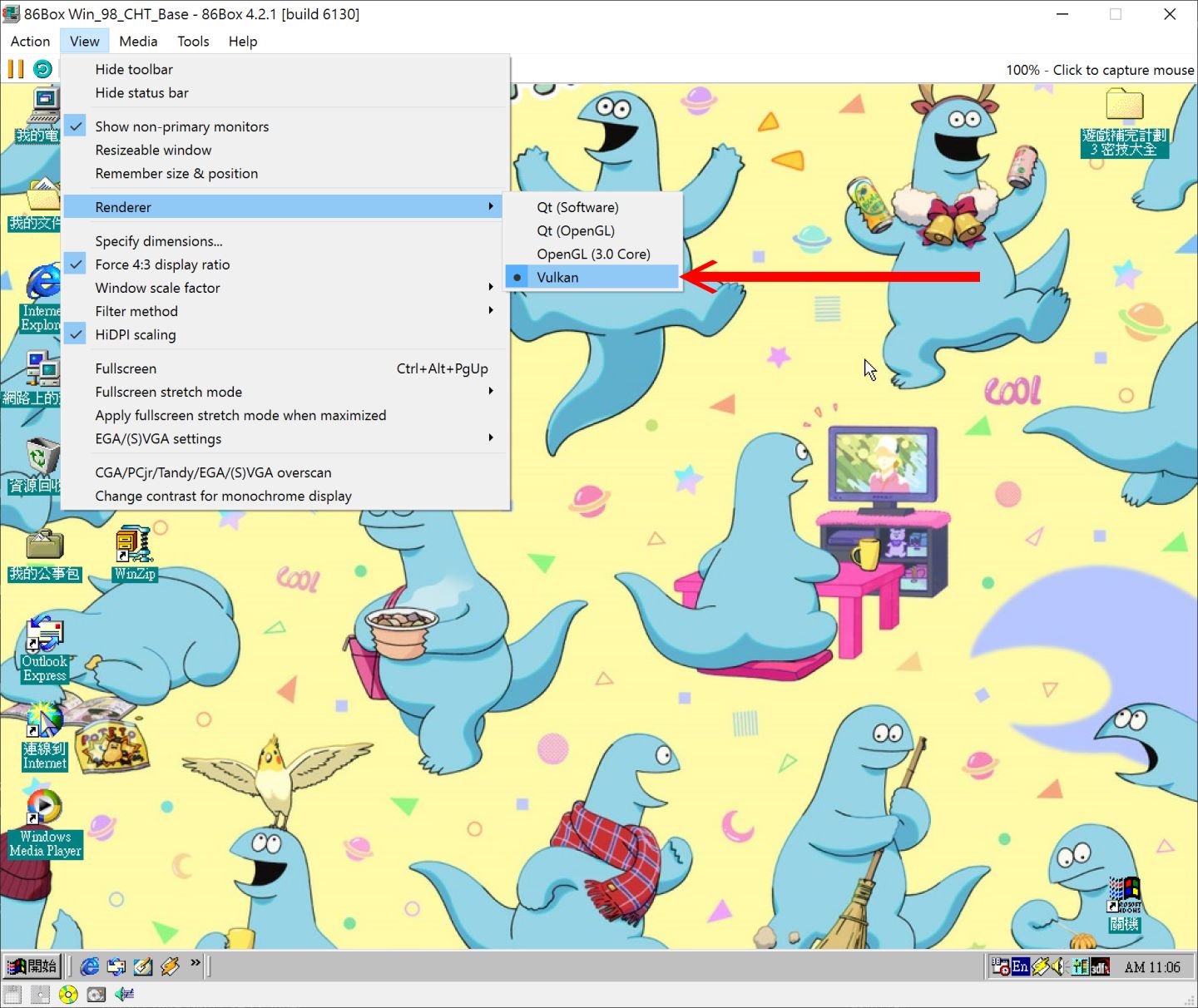The image size is (1198, 1008).
Task: Click Show Desktop icon in quick launch
Action: click(143, 966)
